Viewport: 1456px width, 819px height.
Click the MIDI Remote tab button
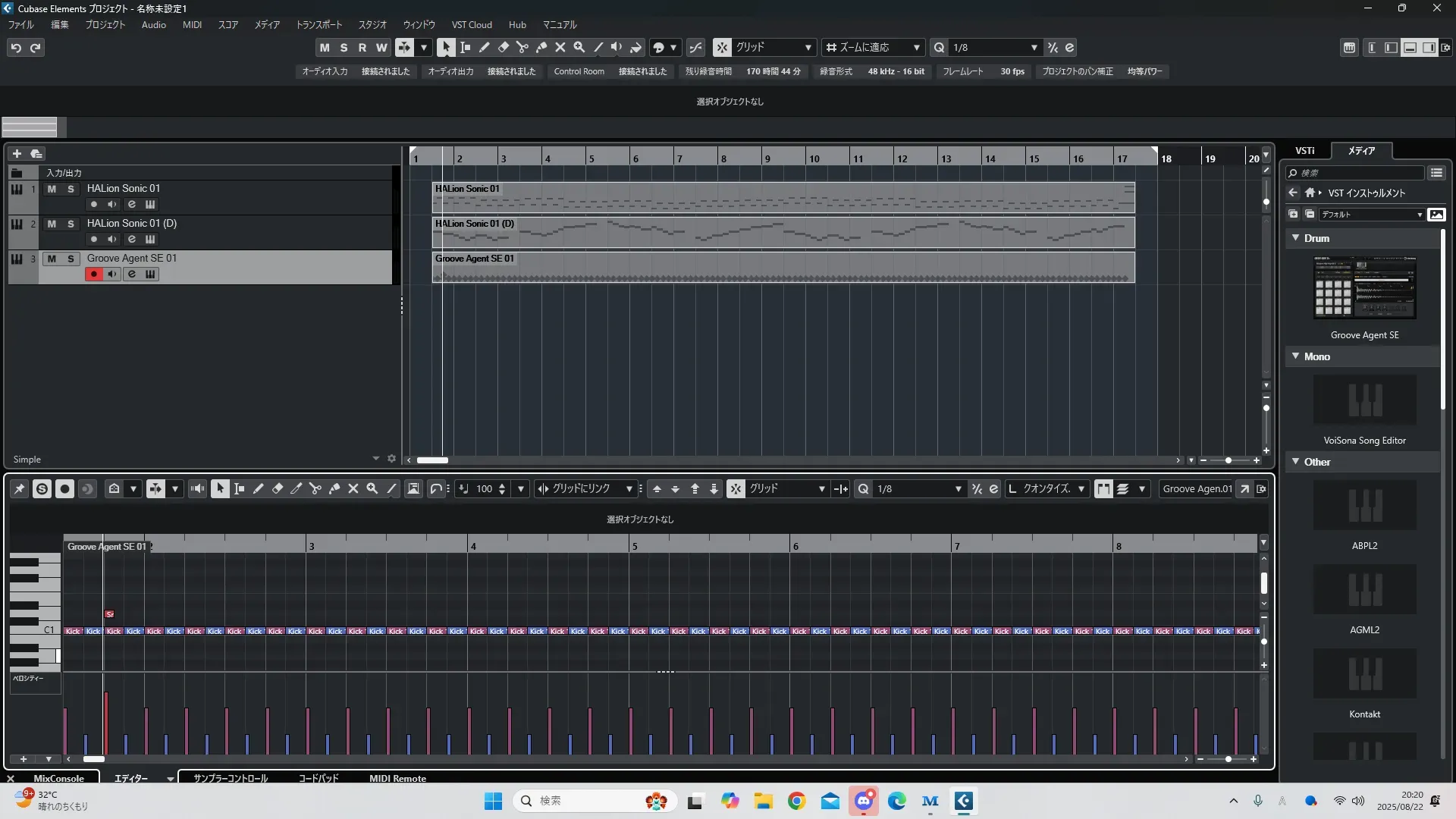pyautogui.click(x=397, y=778)
